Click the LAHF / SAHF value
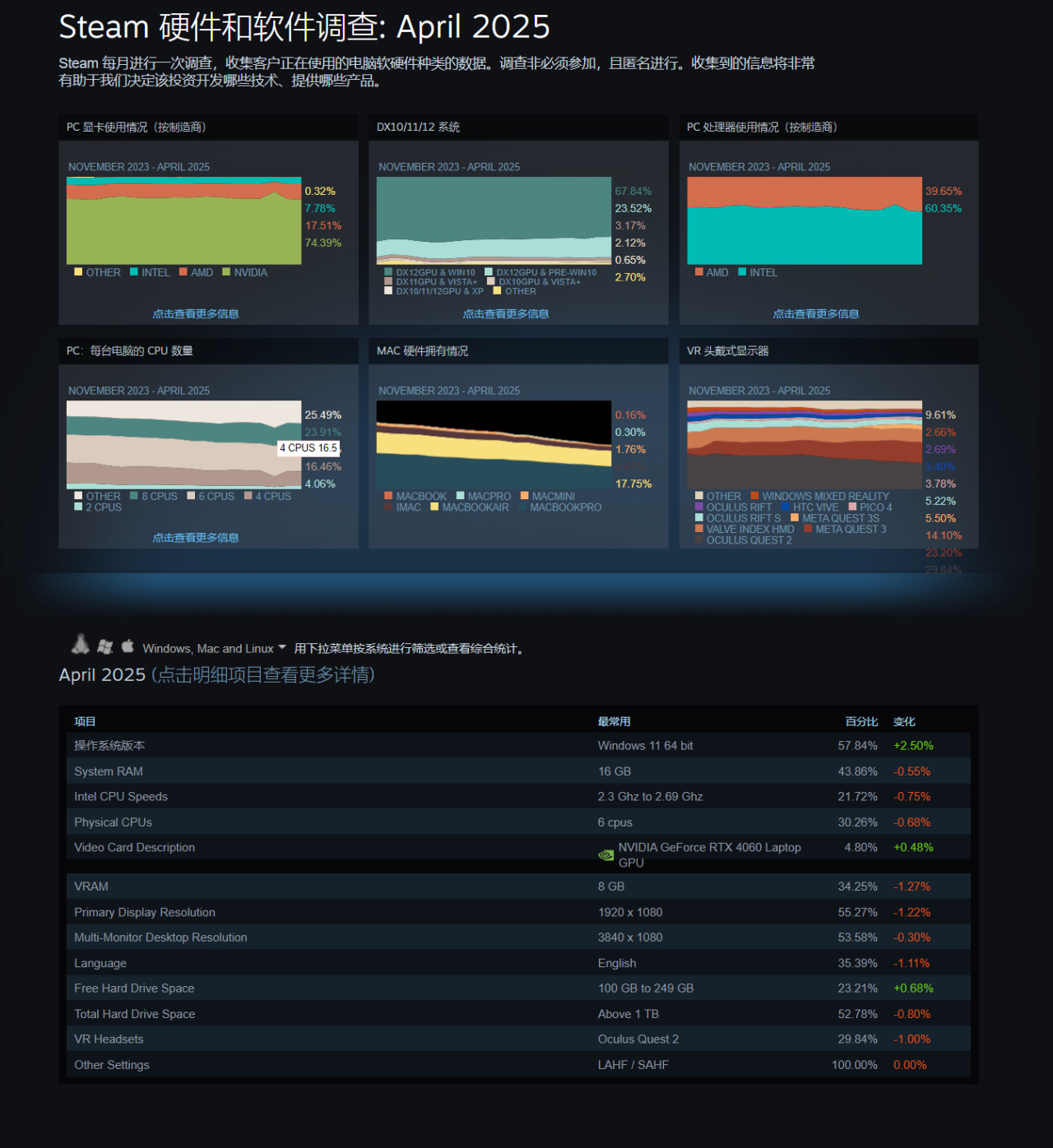The height and width of the screenshot is (1148, 1053). [x=633, y=1065]
